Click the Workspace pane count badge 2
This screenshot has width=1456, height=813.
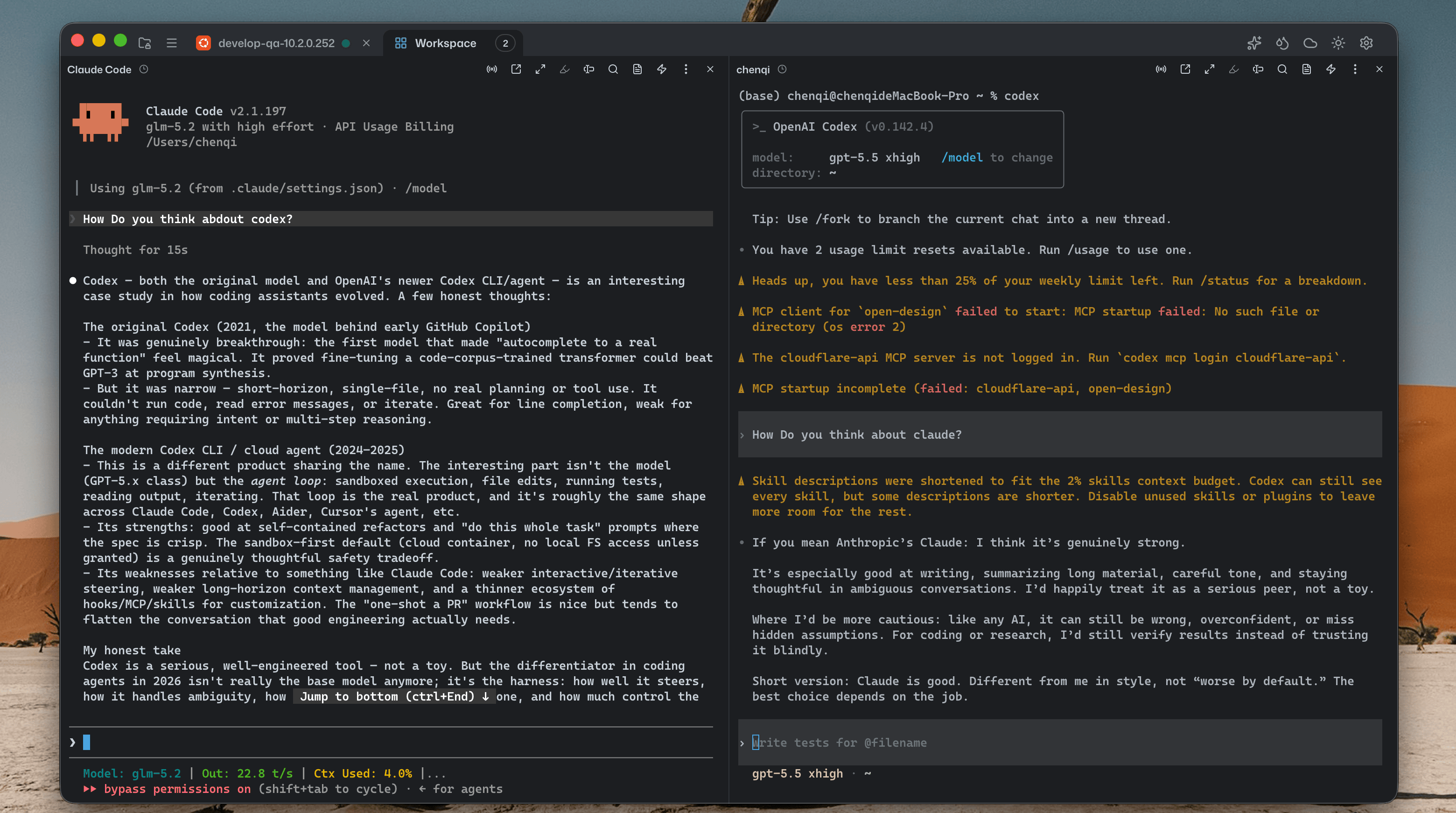click(505, 43)
